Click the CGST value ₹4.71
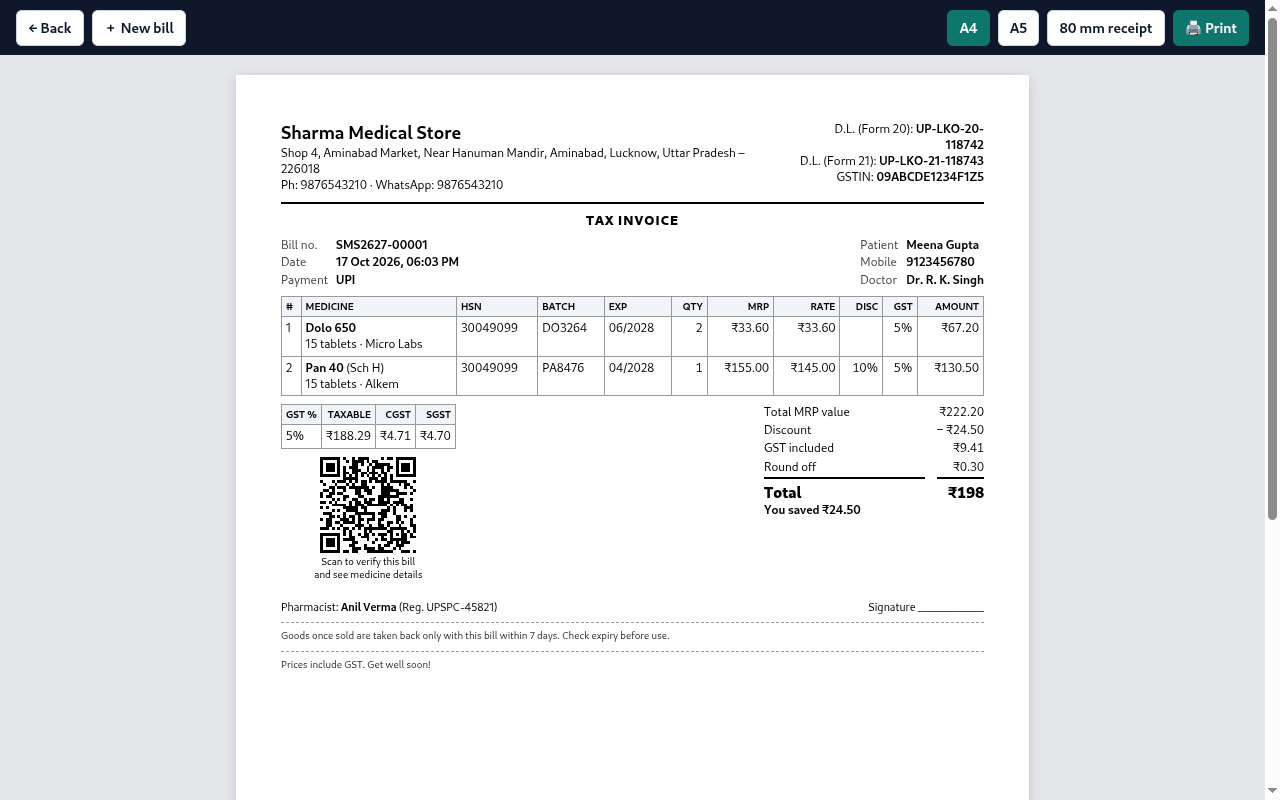The width and height of the screenshot is (1280, 800). pyautogui.click(x=396, y=436)
